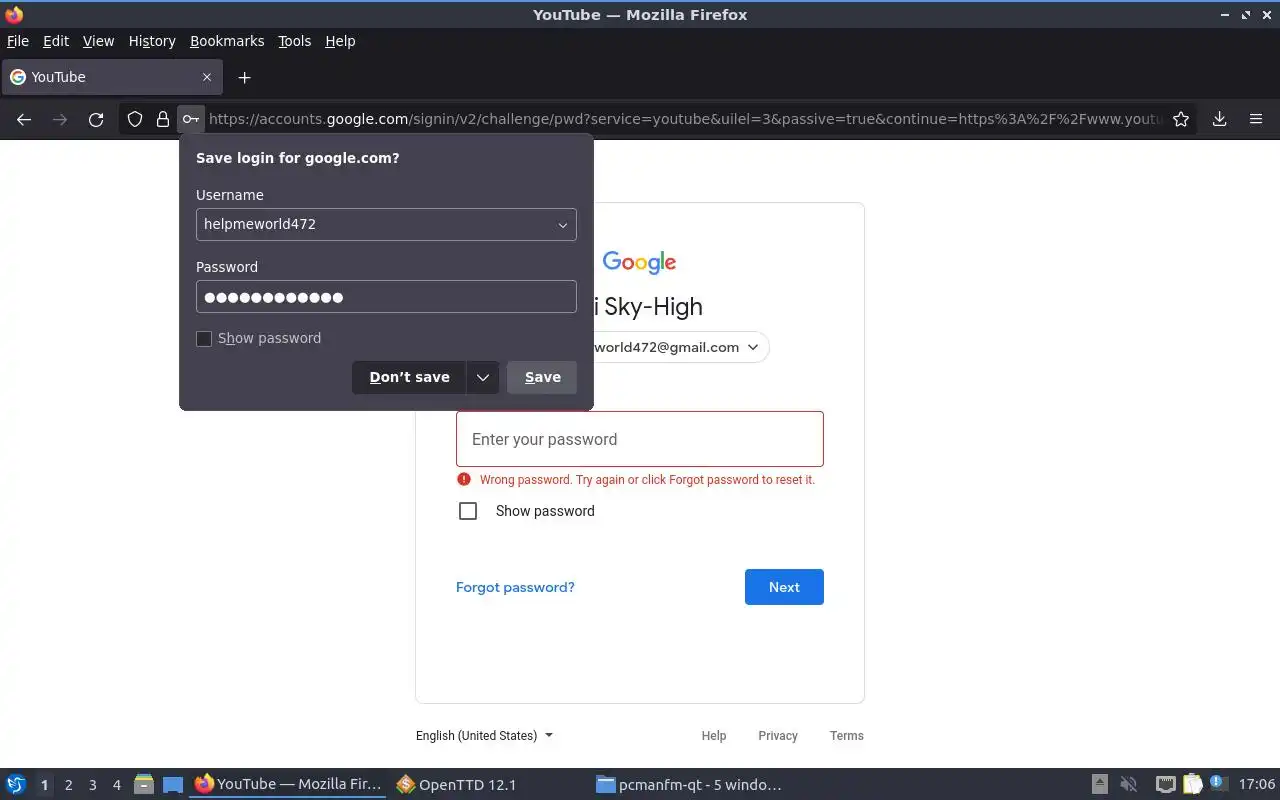
Task: Switch to the OpenTTD 12.1 task
Action: tap(457, 784)
